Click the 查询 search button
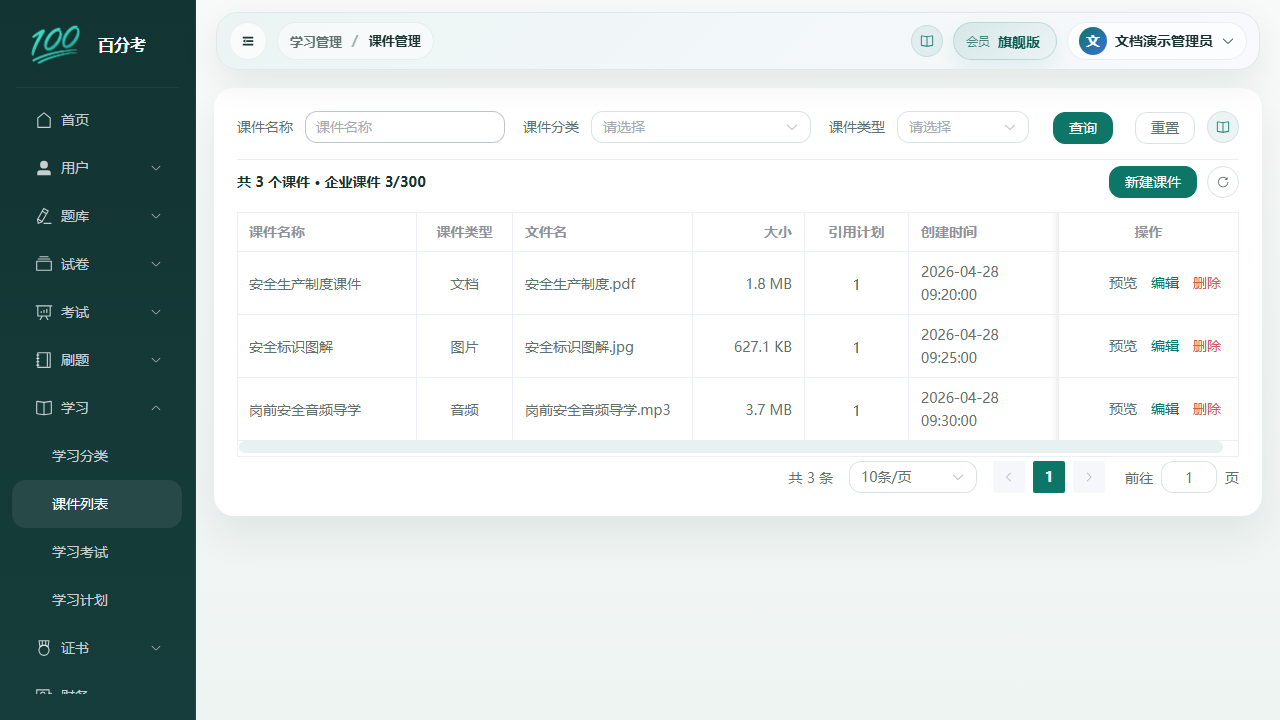Image resolution: width=1280 pixels, height=720 pixels. (1083, 128)
